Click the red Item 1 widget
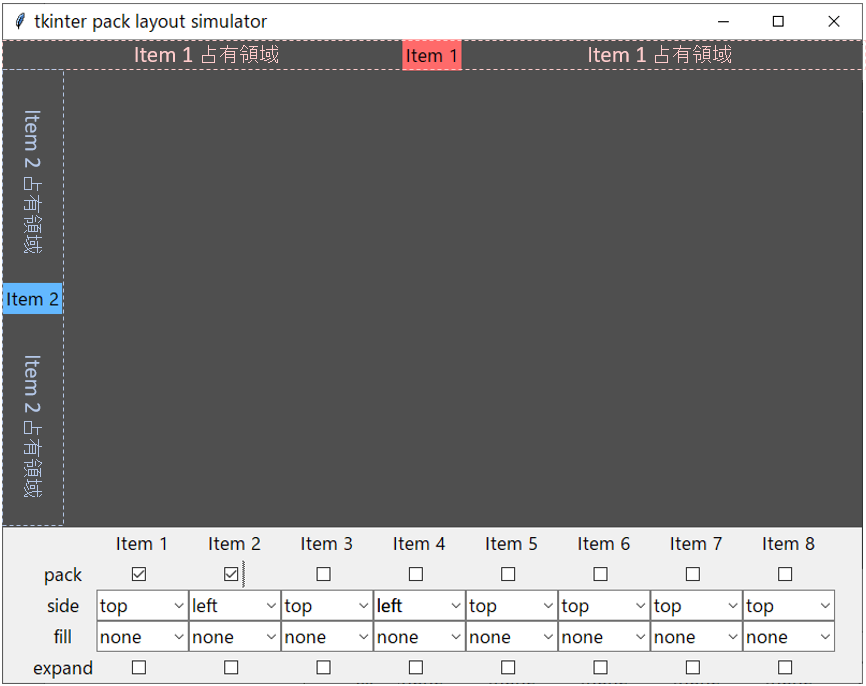The image size is (866, 686). click(x=431, y=55)
